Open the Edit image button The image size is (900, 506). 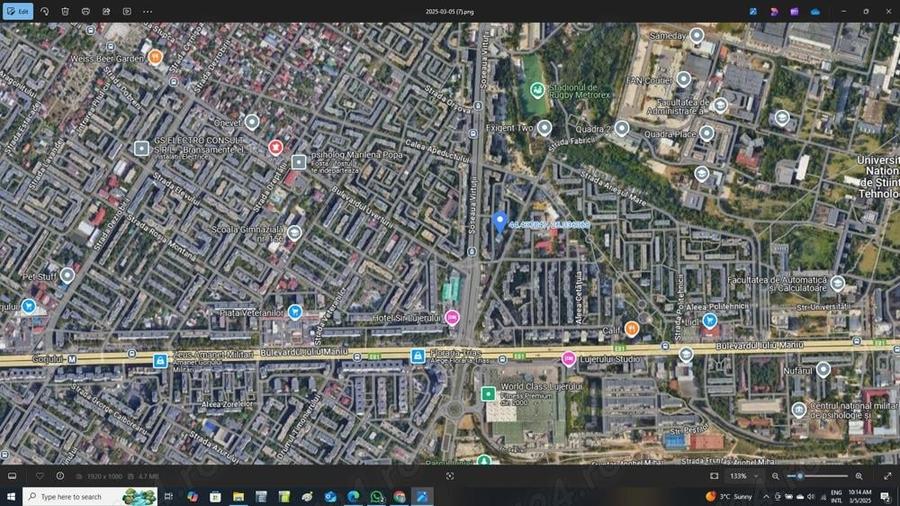coord(18,11)
